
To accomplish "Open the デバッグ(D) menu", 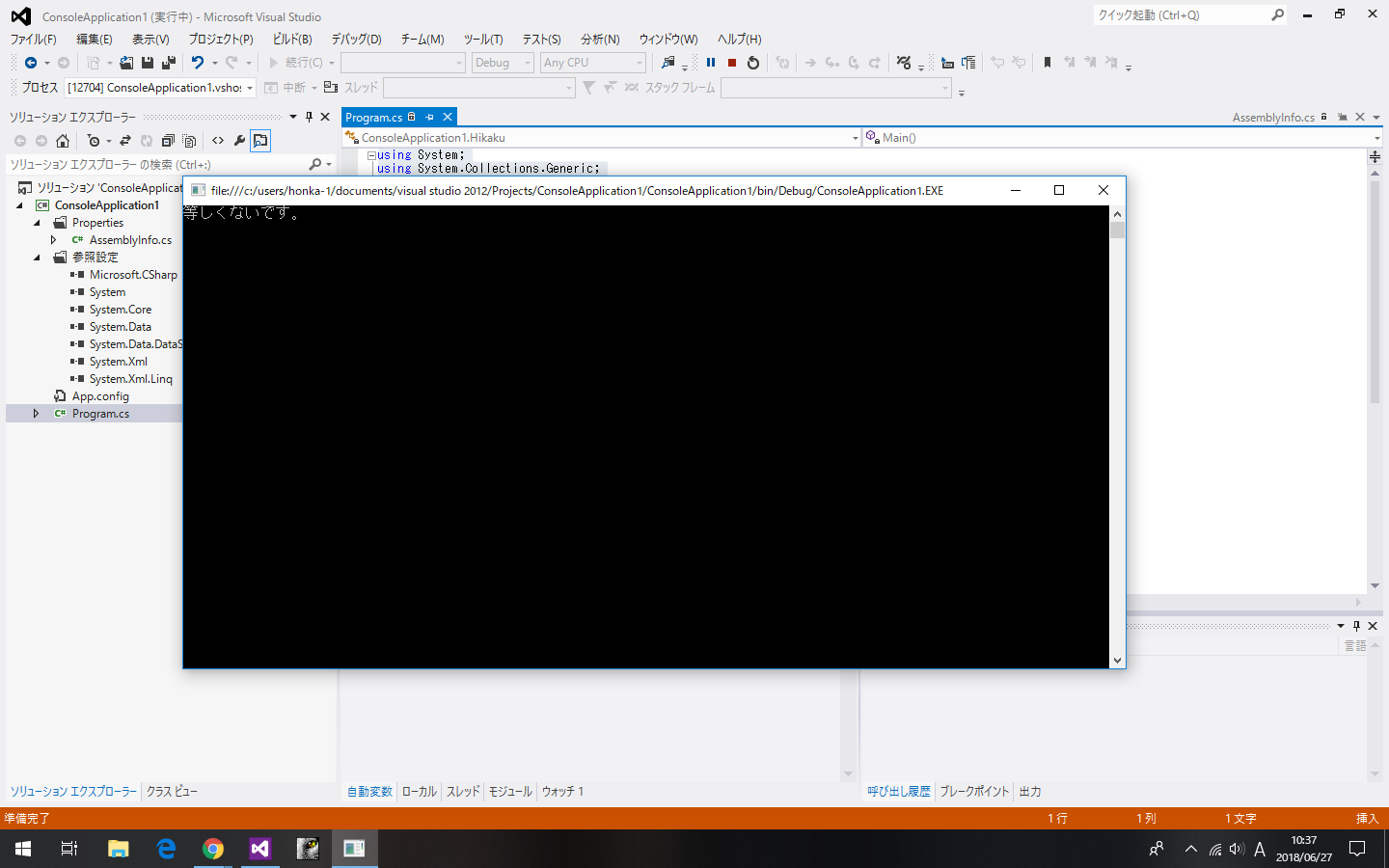I will pos(357,40).
